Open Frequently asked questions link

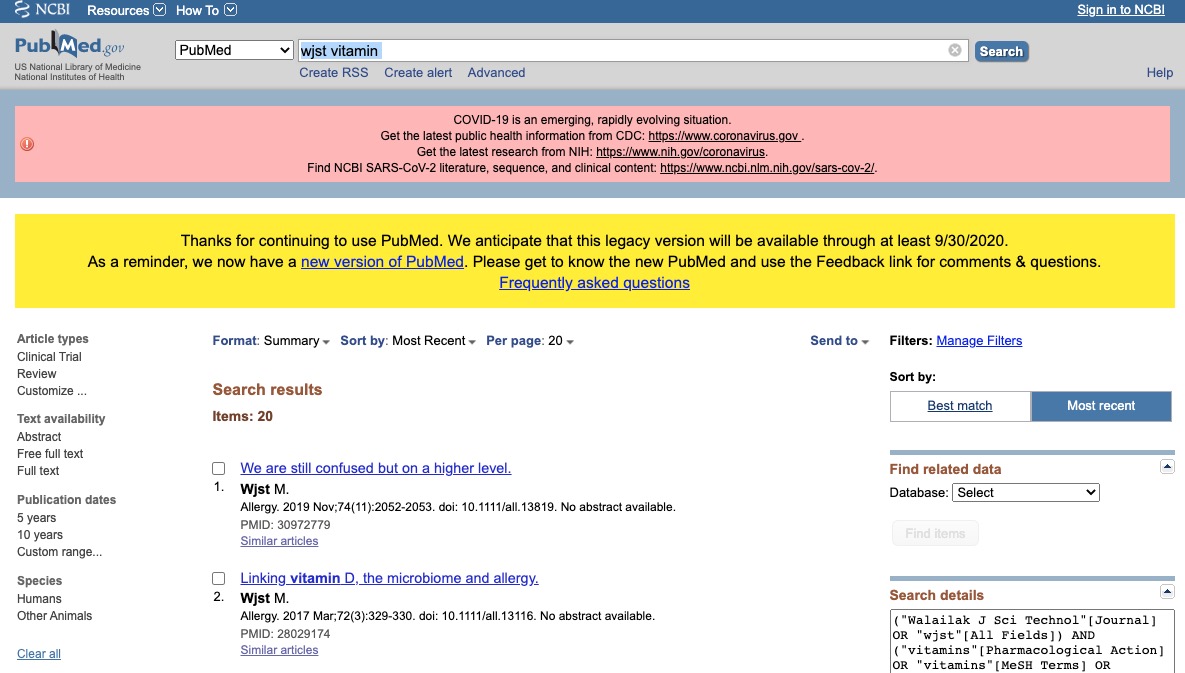pos(594,283)
